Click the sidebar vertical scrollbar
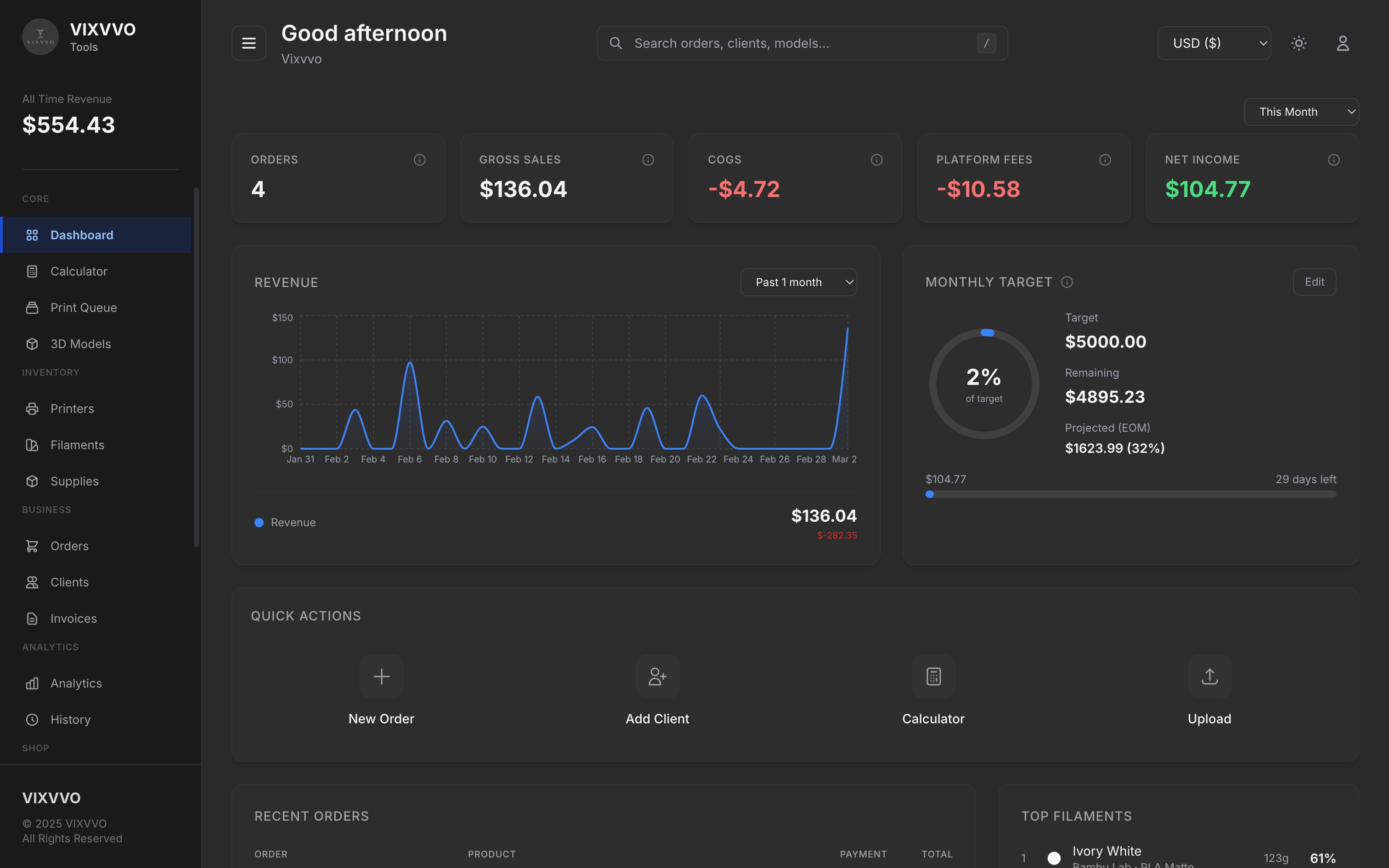The height and width of the screenshot is (868, 1389). point(196,367)
